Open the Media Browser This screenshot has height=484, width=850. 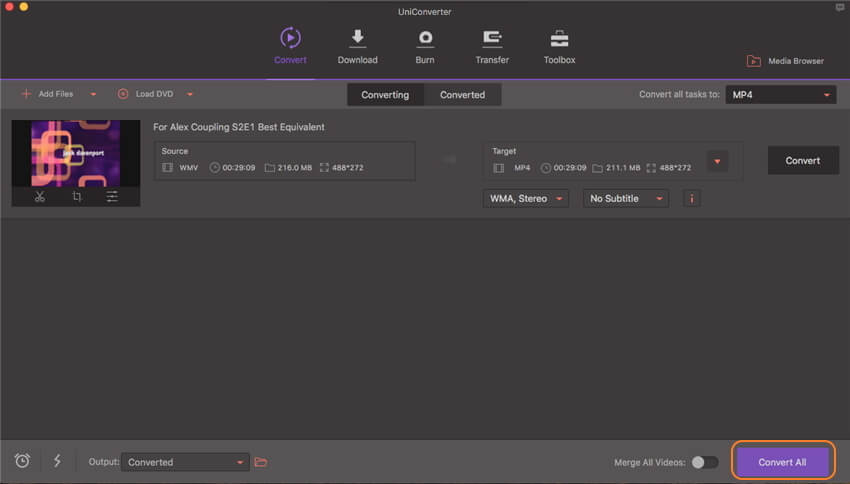click(x=785, y=61)
